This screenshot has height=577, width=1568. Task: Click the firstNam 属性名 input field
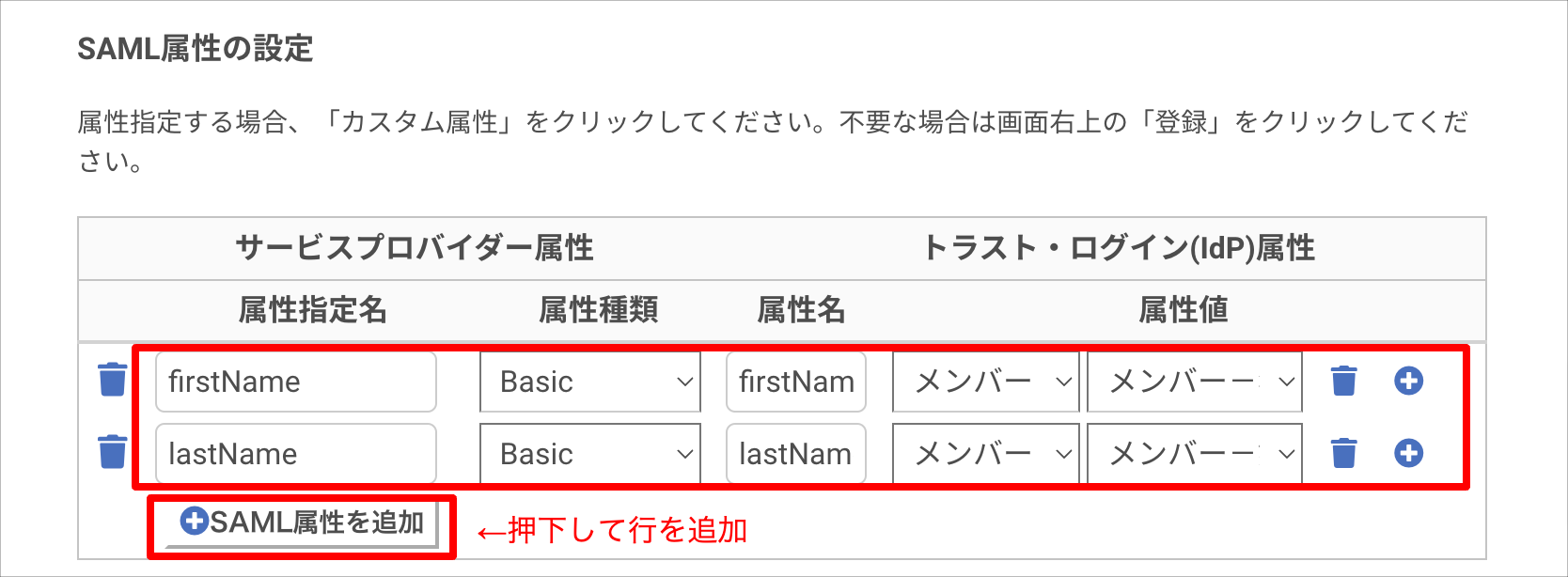[x=796, y=382]
